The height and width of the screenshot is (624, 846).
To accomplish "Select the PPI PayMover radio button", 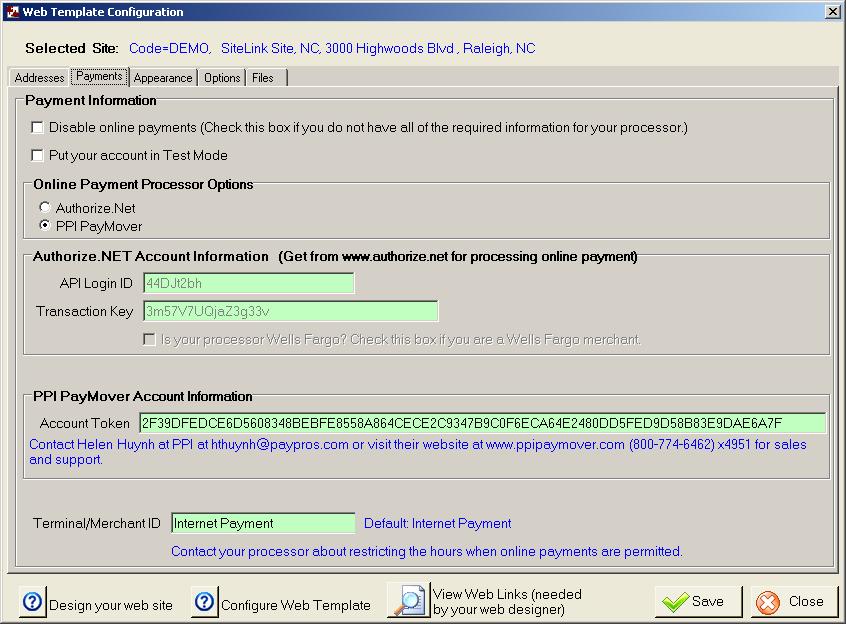I will click(45, 225).
